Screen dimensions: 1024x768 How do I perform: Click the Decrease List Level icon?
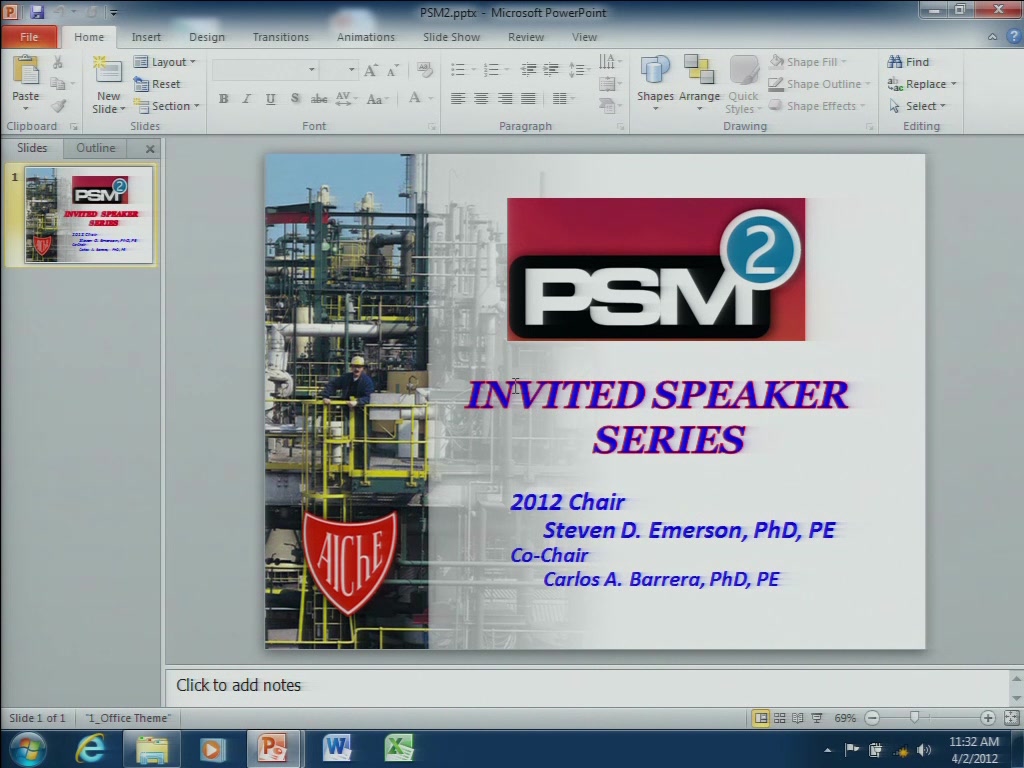coord(528,69)
